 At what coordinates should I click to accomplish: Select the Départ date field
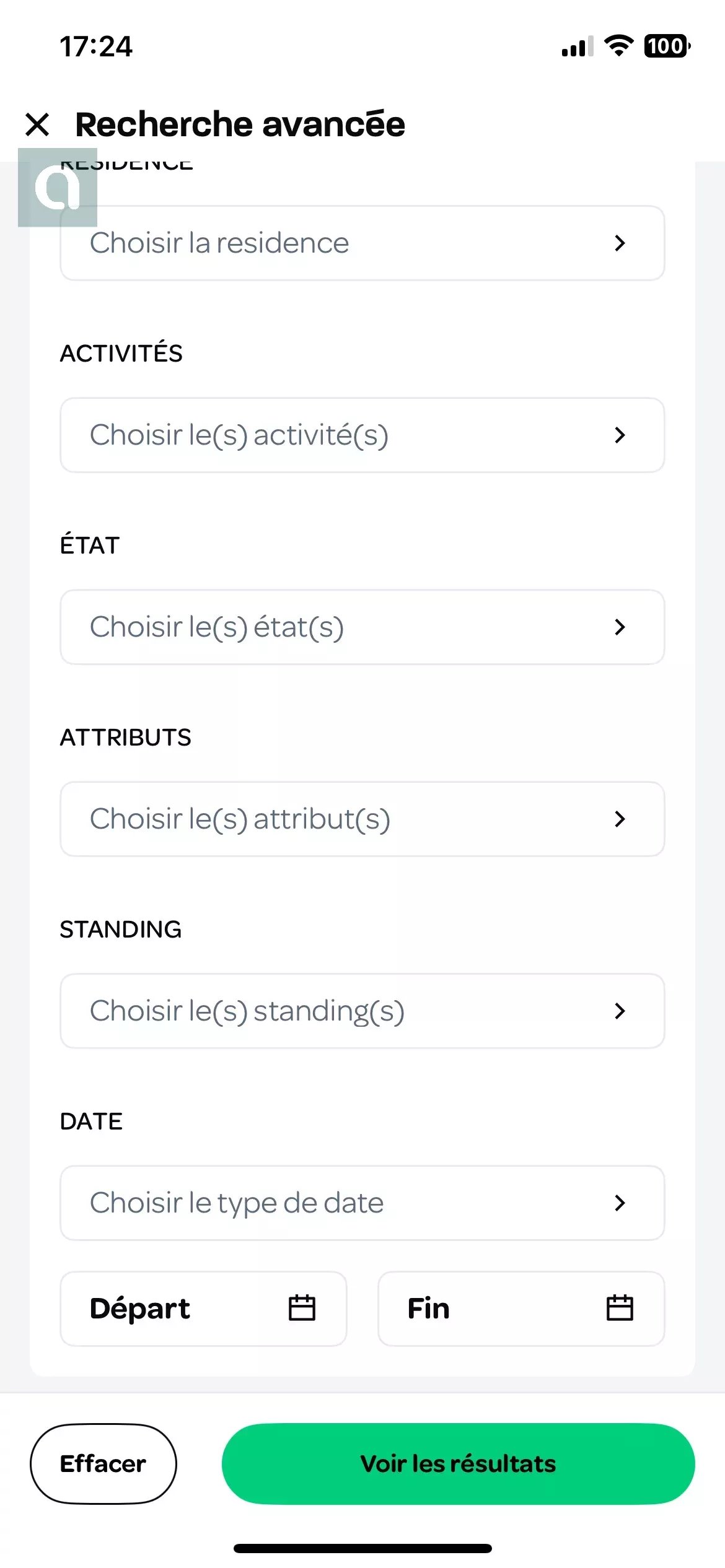(203, 1309)
